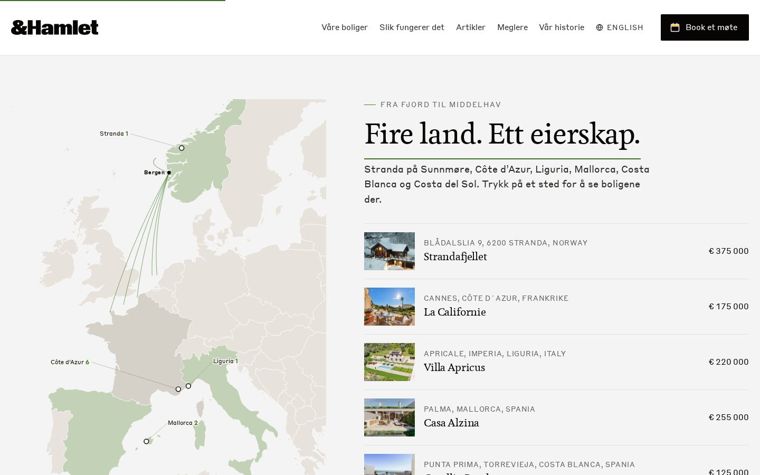Open the Meglere page
Image resolution: width=760 pixels, height=475 pixels.
tap(512, 28)
